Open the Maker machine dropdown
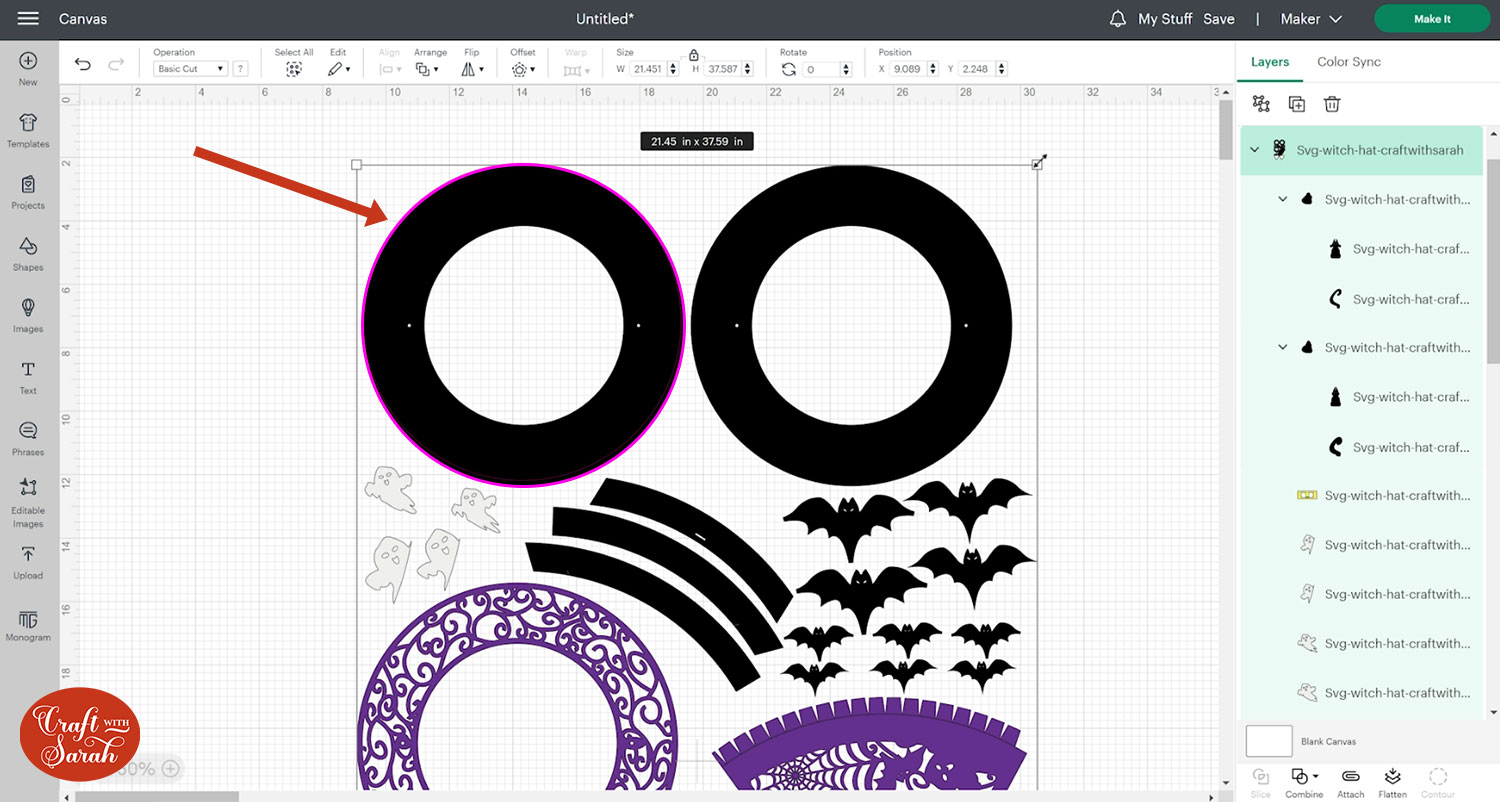The image size is (1500, 802). pos(1314,19)
